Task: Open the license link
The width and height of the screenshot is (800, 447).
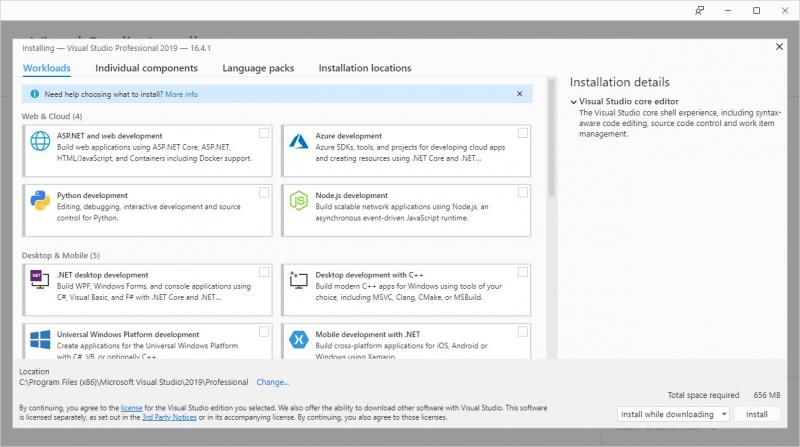Action: [131, 408]
